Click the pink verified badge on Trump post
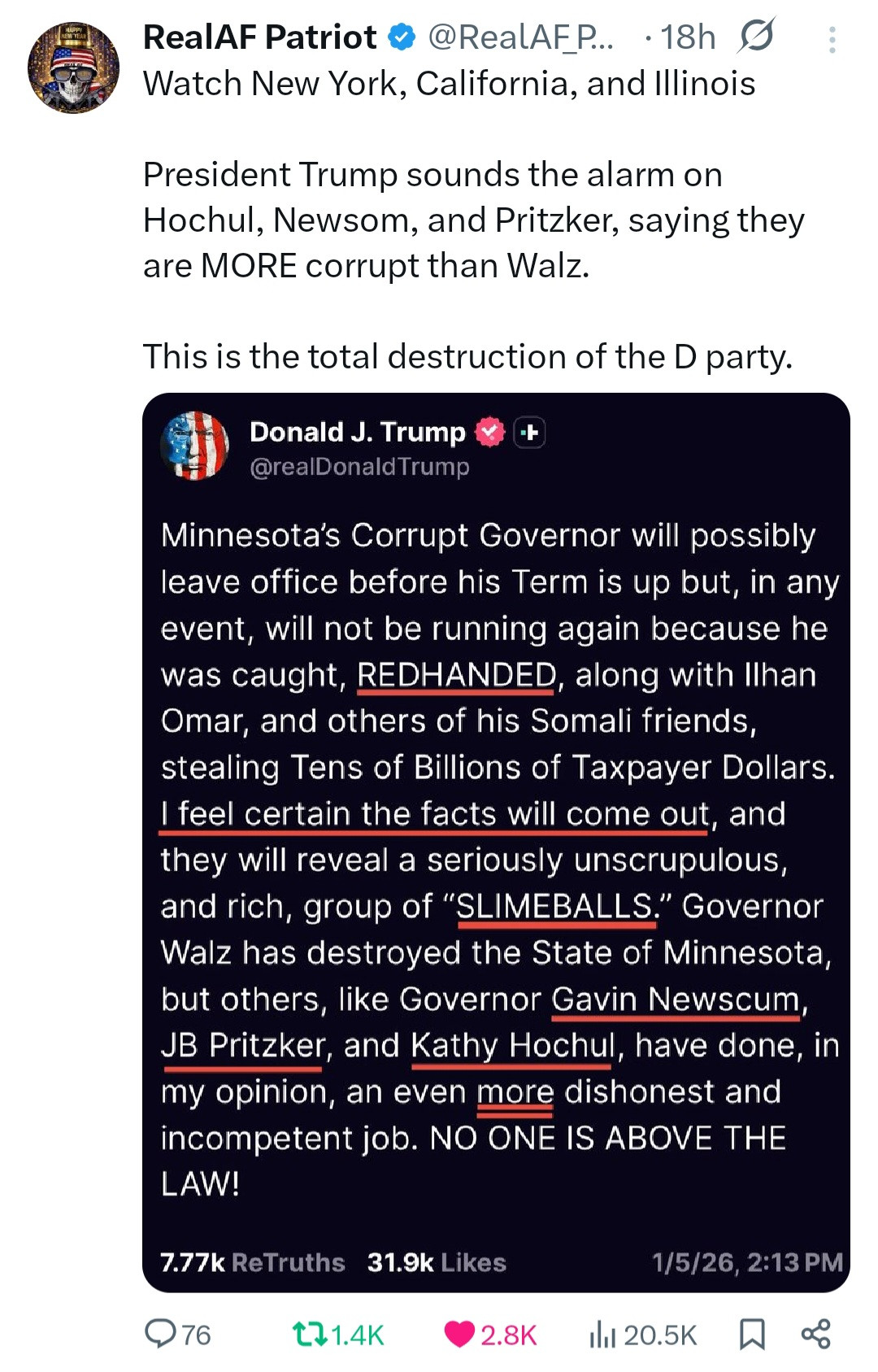878x1372 pixels. pyautogui.click(x=489, y=432)
